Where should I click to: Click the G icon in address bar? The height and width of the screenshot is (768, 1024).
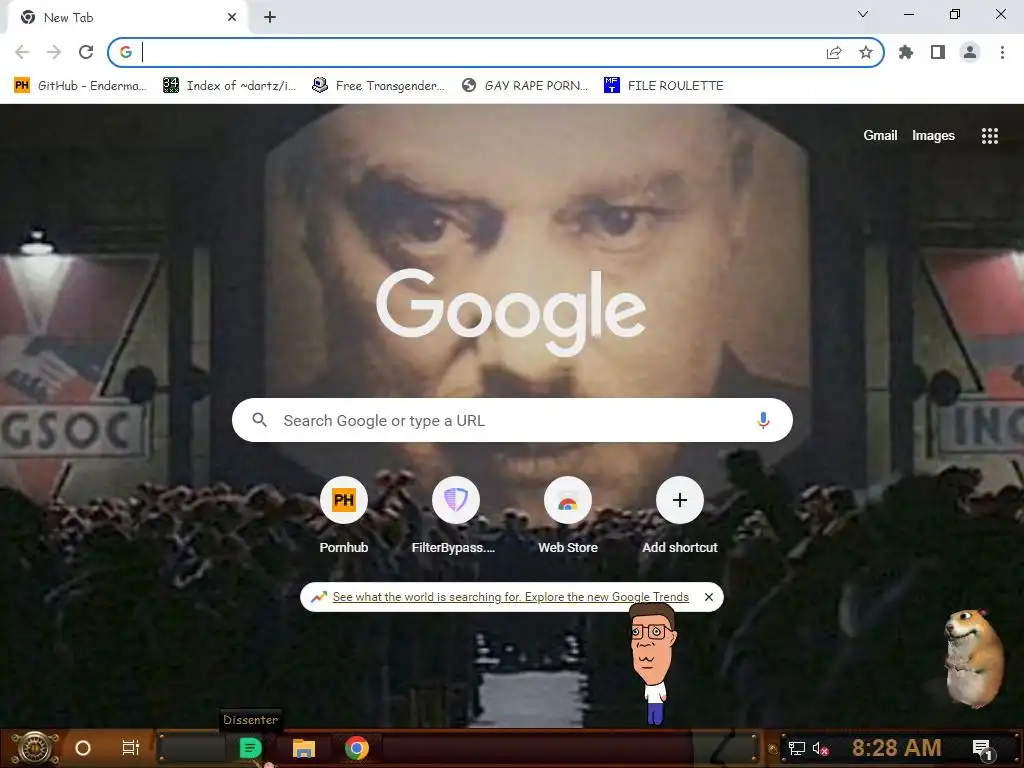[x=125, y=52]
